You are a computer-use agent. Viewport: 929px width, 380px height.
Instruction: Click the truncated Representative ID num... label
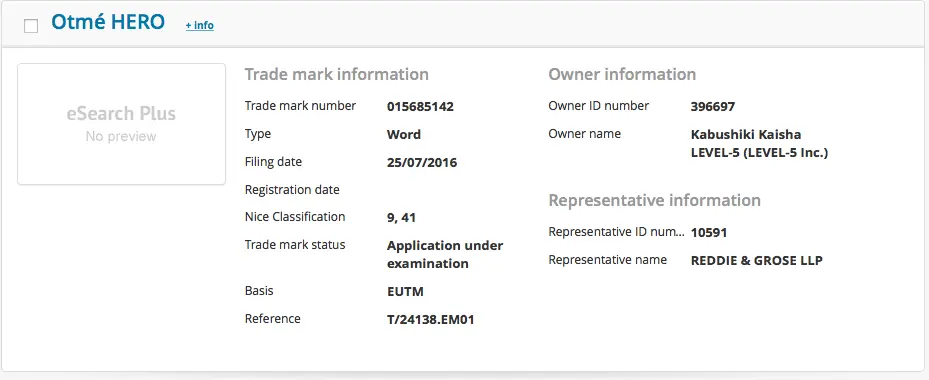click(616, 232)
